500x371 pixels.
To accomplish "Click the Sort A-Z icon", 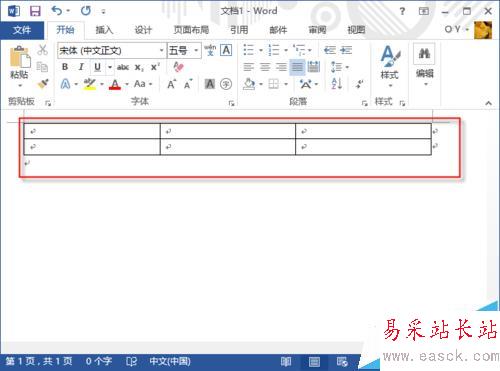I will 337,84.
